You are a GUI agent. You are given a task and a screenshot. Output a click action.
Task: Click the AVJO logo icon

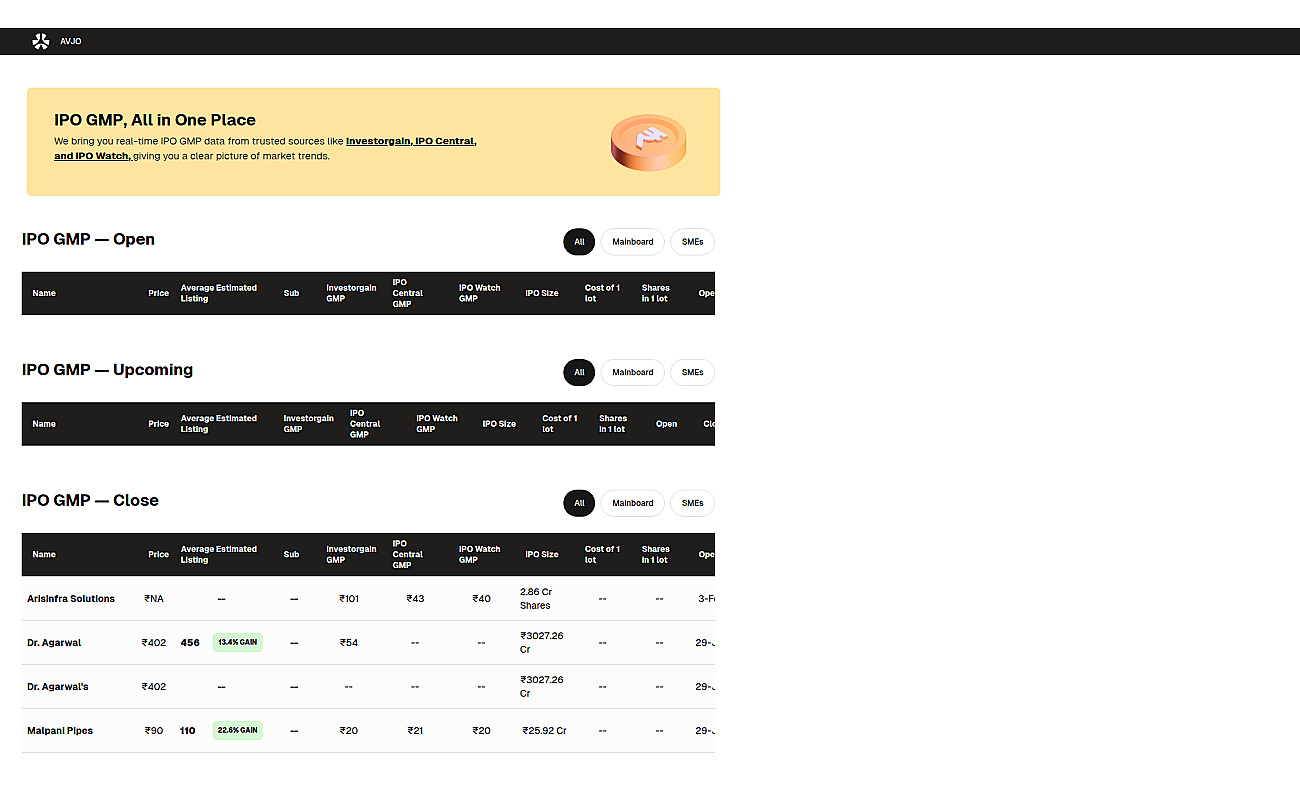41,41
